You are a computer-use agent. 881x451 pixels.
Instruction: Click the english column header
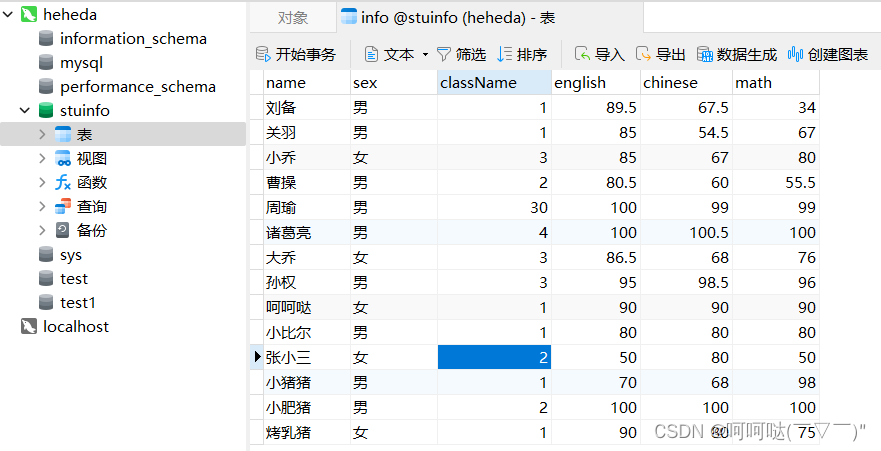click(596, 83)
